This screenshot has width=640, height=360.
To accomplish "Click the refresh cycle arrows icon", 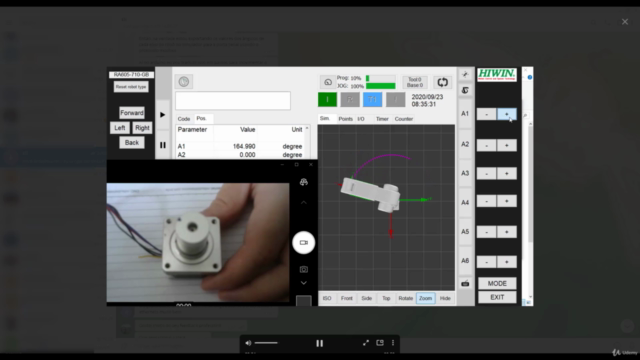I will coord(442,82).
